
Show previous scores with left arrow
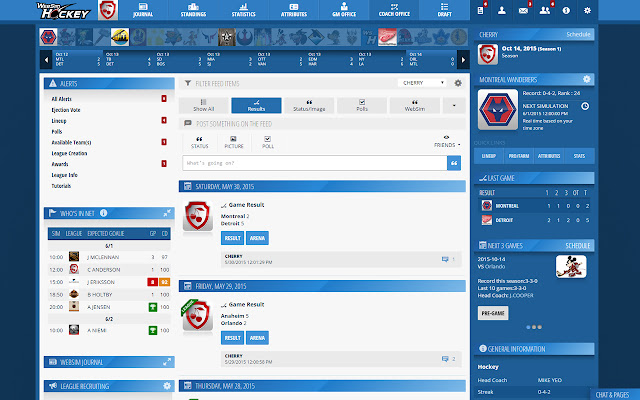click(46, 60)
